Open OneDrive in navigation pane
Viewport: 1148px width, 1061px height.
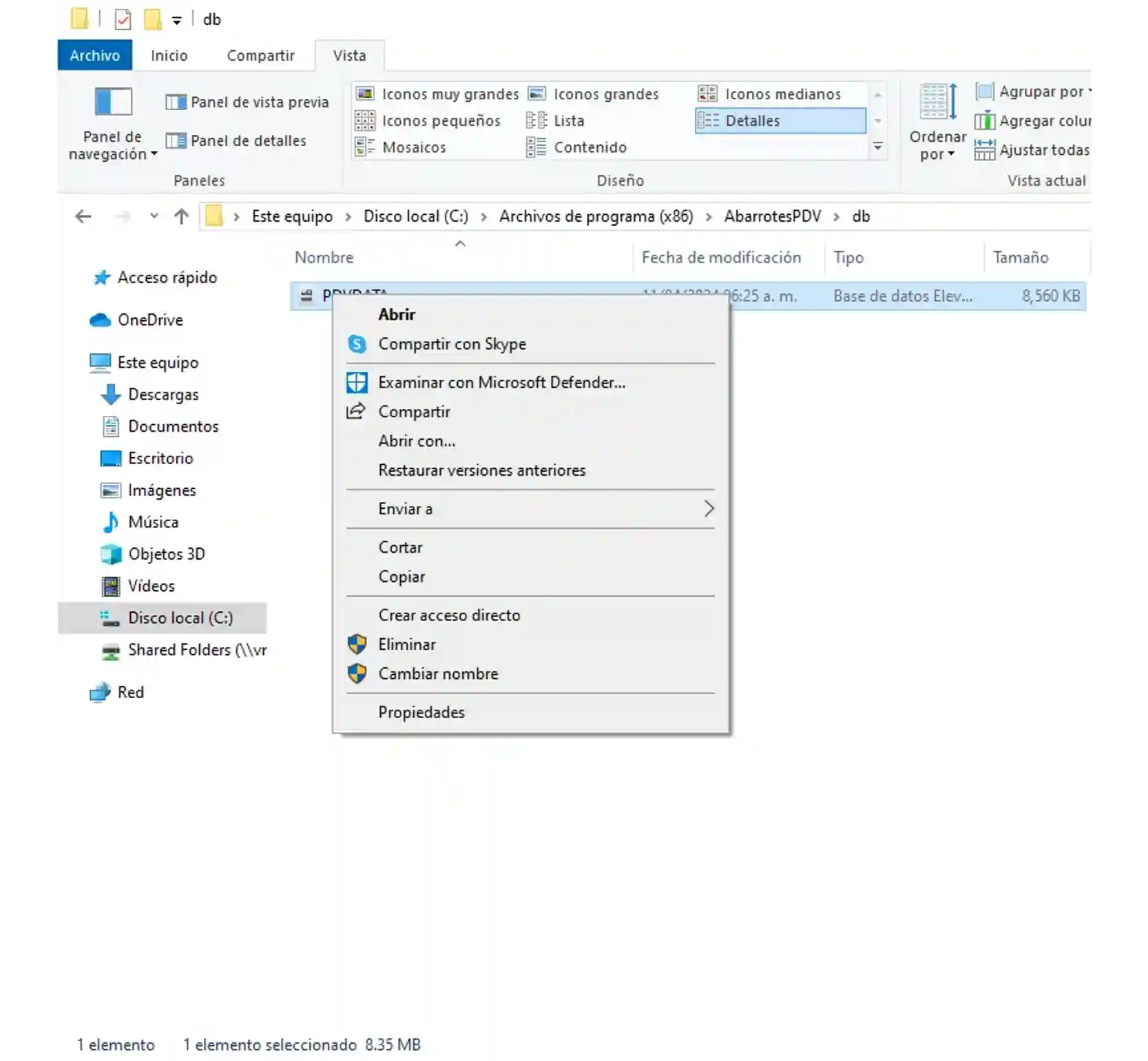137,320
